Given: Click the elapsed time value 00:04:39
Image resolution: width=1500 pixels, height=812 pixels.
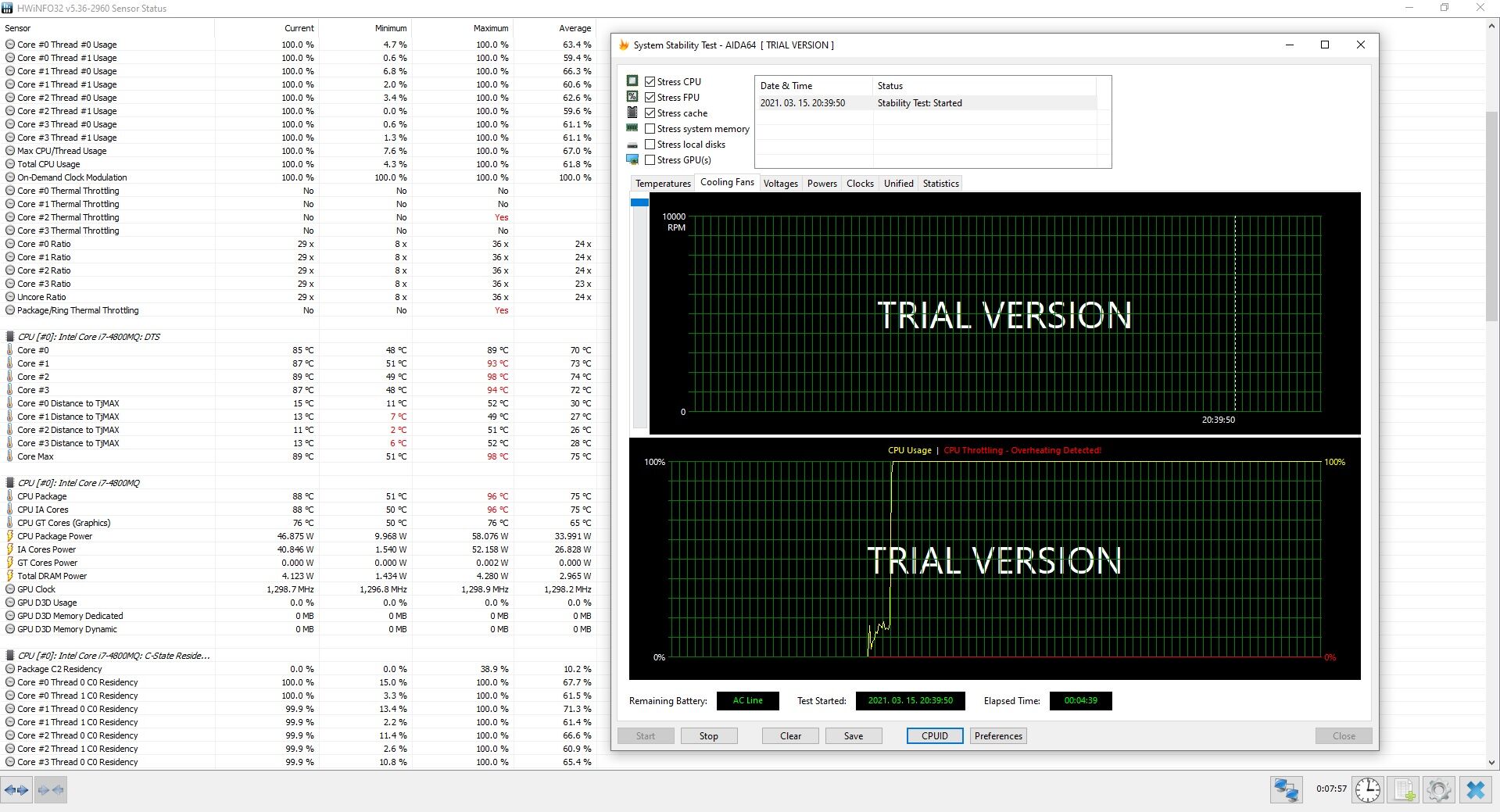Looking at the screenshot, I should (x=1080, y=701).
